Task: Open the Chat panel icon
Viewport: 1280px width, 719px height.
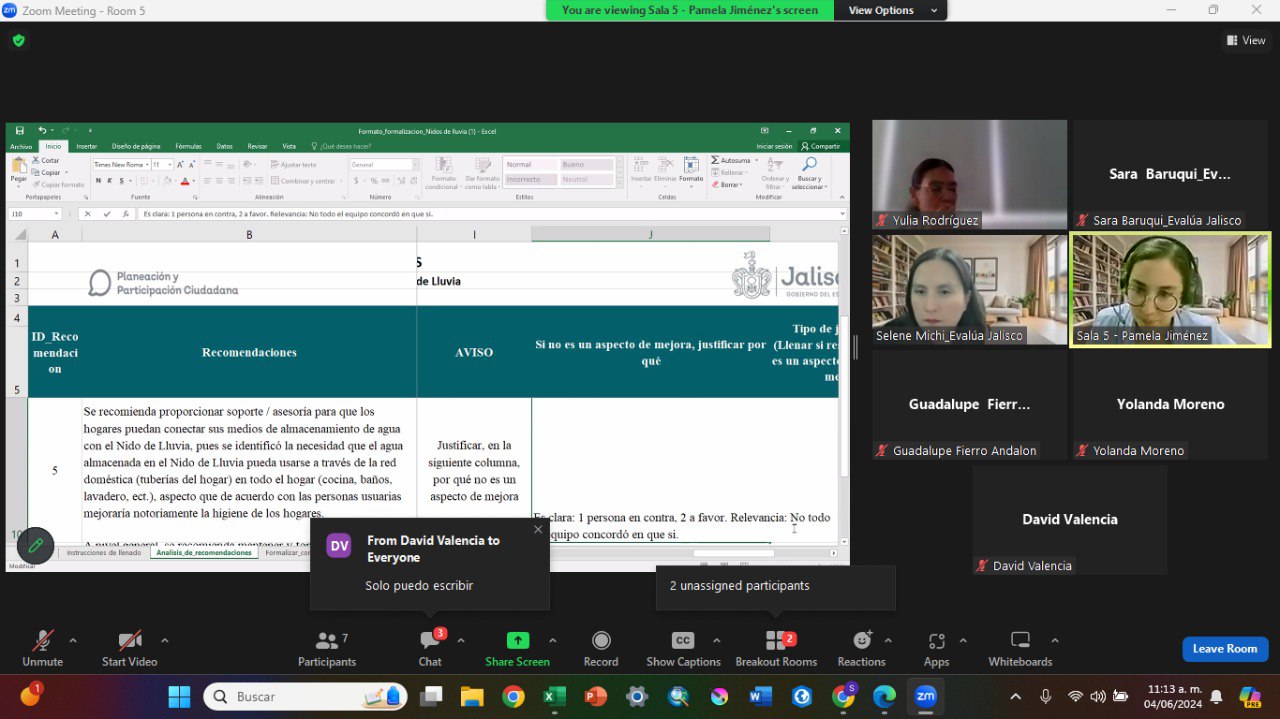Action: click(431, 641)
